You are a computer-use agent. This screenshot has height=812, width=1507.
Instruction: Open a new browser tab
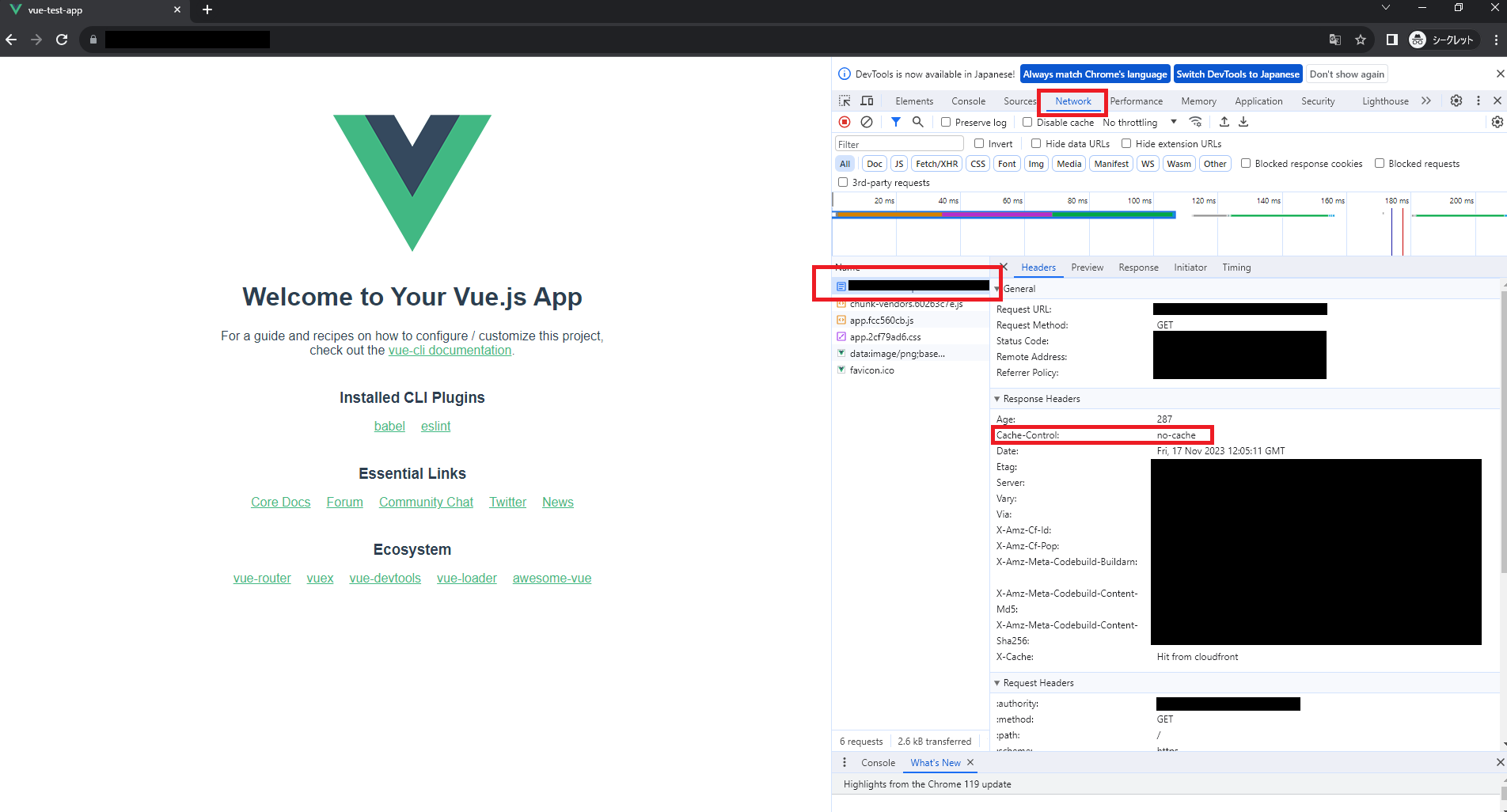click(207, 9)
